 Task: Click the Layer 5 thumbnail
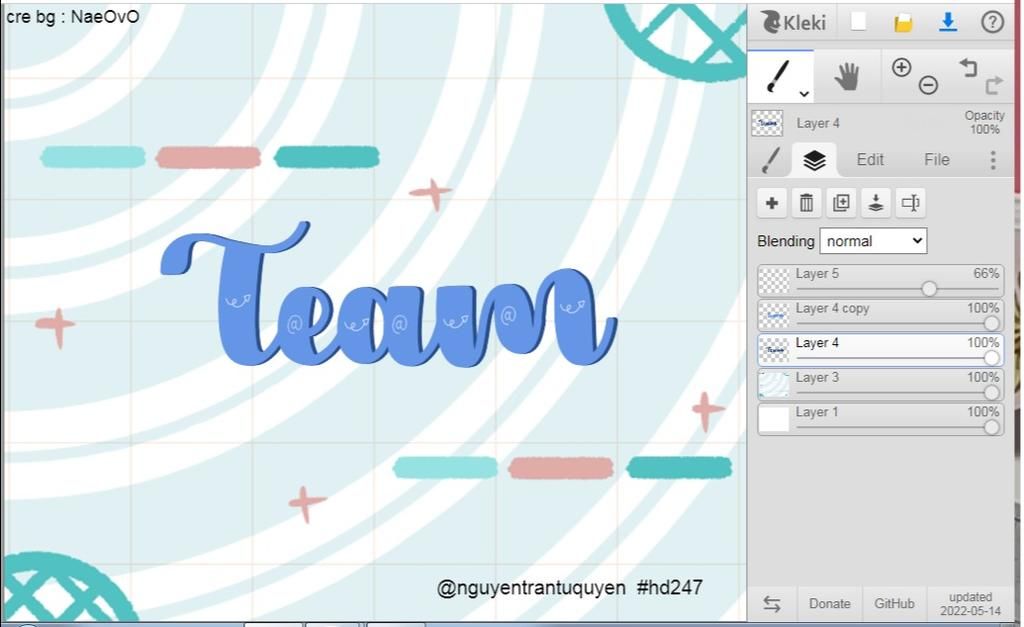click(775, 281)
